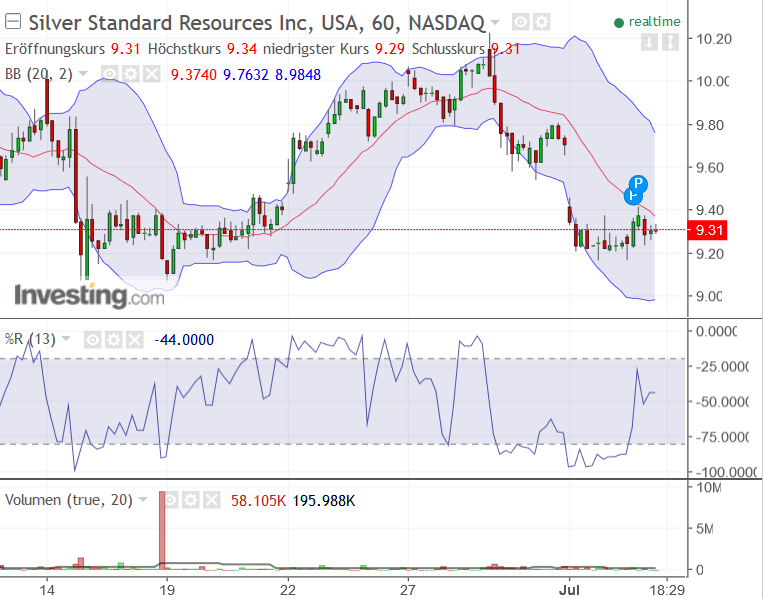Click the niedrigster Kurs 9.29 value
763x599 pixels.
pos(389,49)
